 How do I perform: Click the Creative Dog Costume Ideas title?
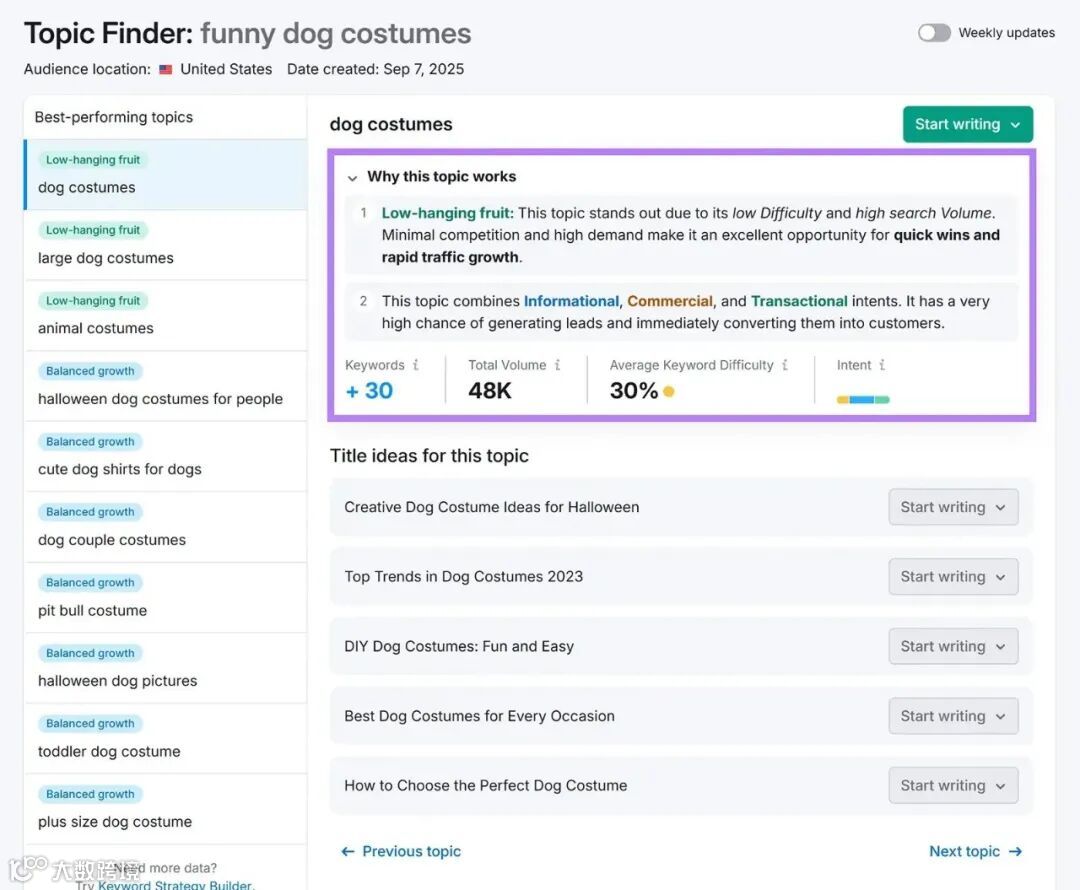click(492, 507)
